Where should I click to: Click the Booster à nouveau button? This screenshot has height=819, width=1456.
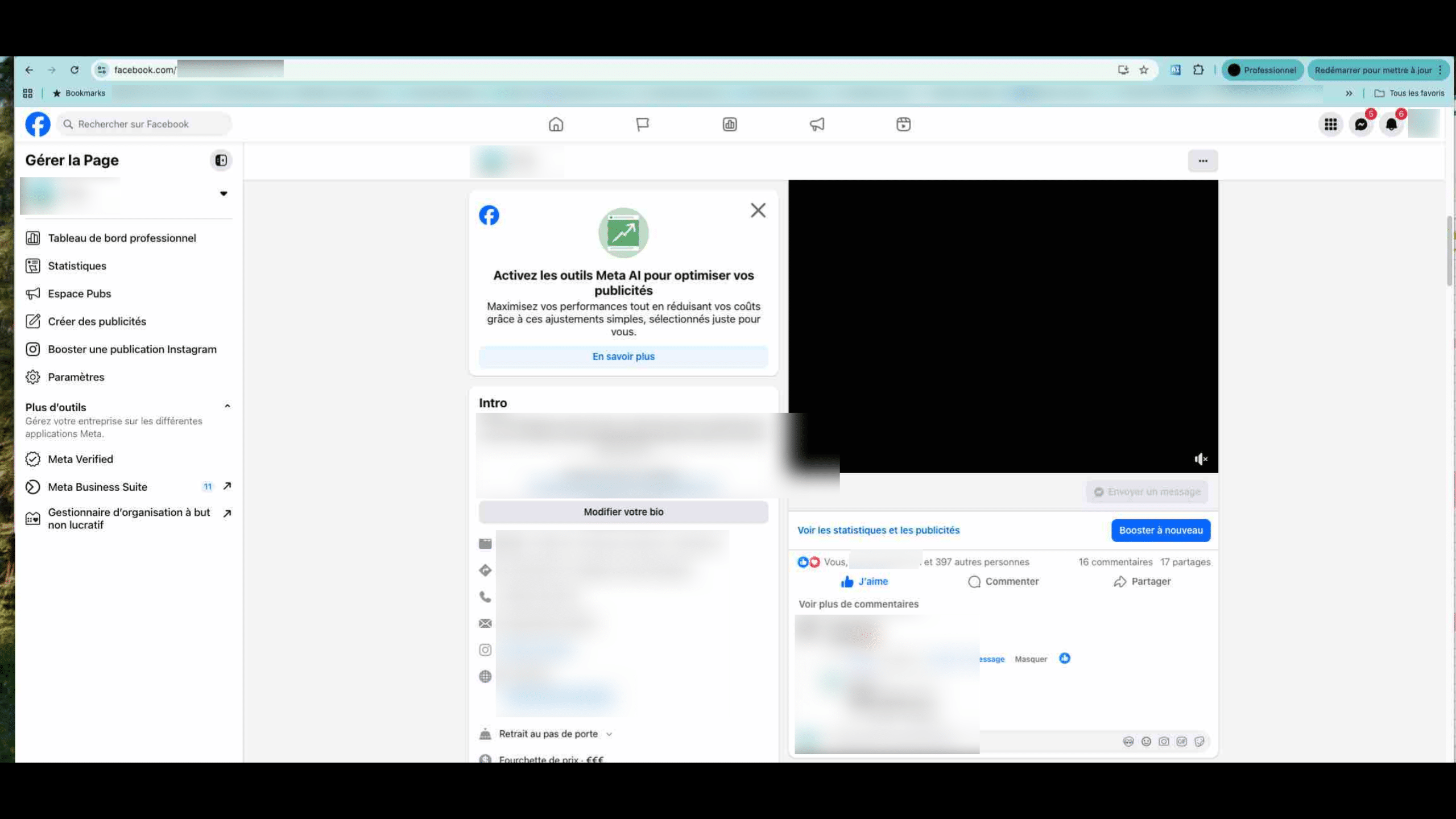coord(1160,530)
